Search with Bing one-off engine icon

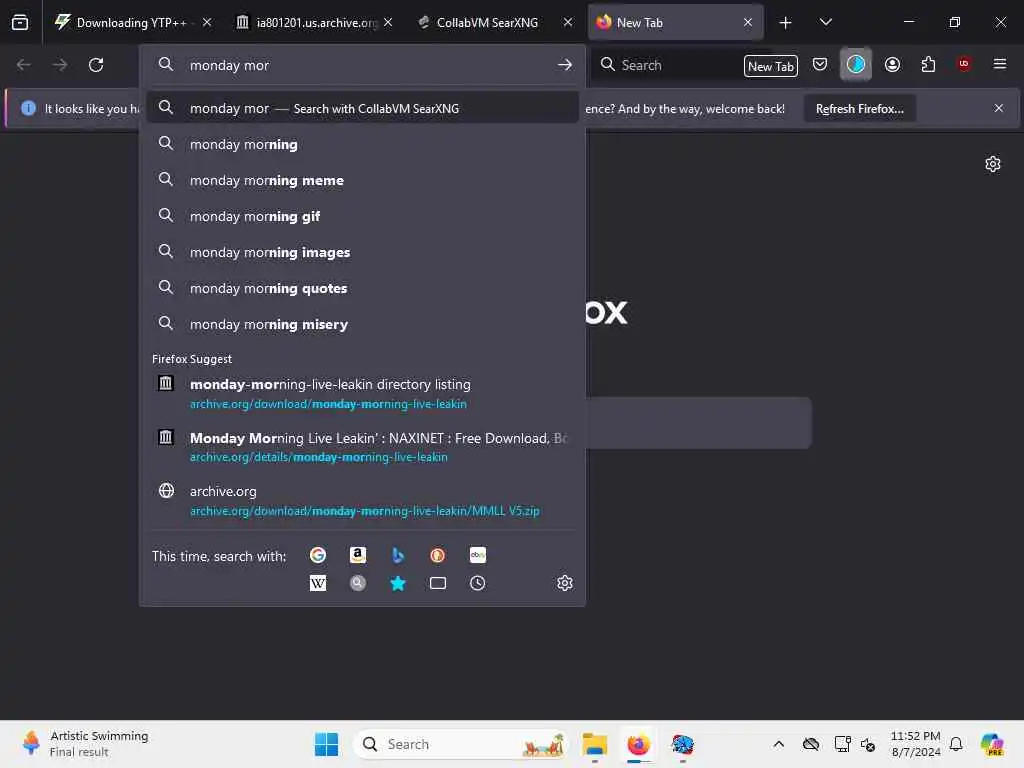click(x=398, y=555)
